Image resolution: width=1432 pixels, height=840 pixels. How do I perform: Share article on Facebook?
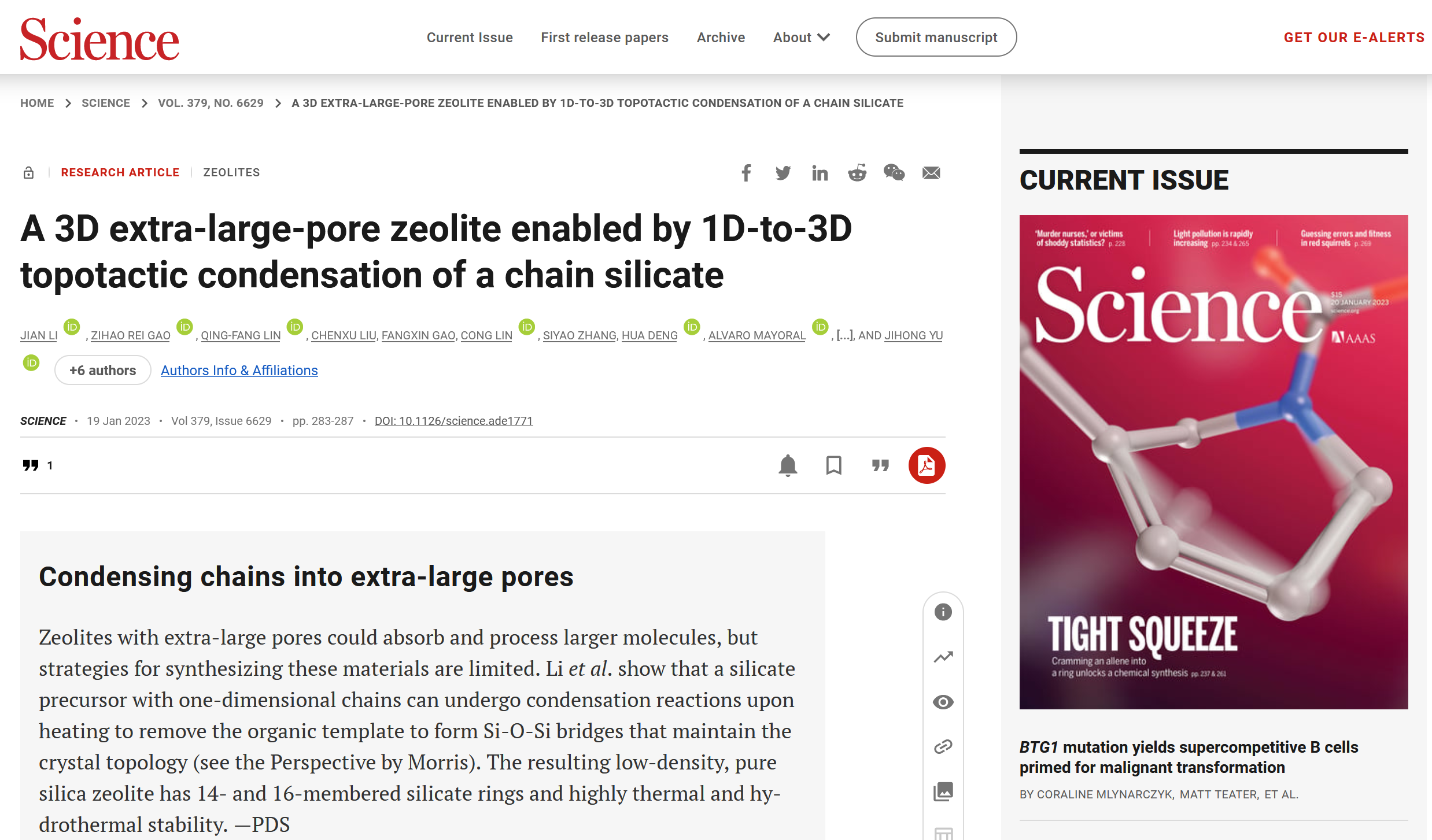coord(746,173)
